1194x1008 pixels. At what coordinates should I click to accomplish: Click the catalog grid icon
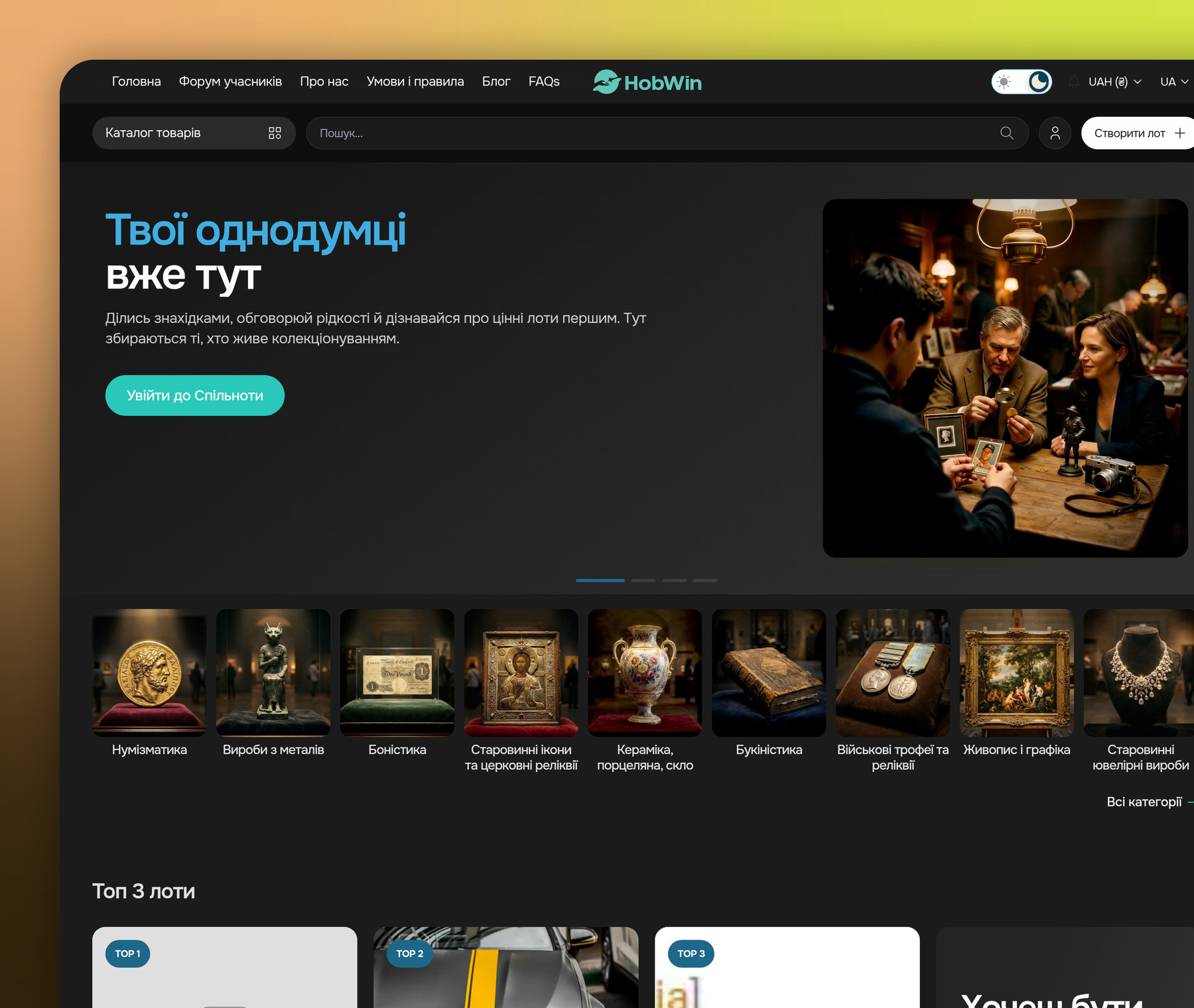click(x=275, y=133)
